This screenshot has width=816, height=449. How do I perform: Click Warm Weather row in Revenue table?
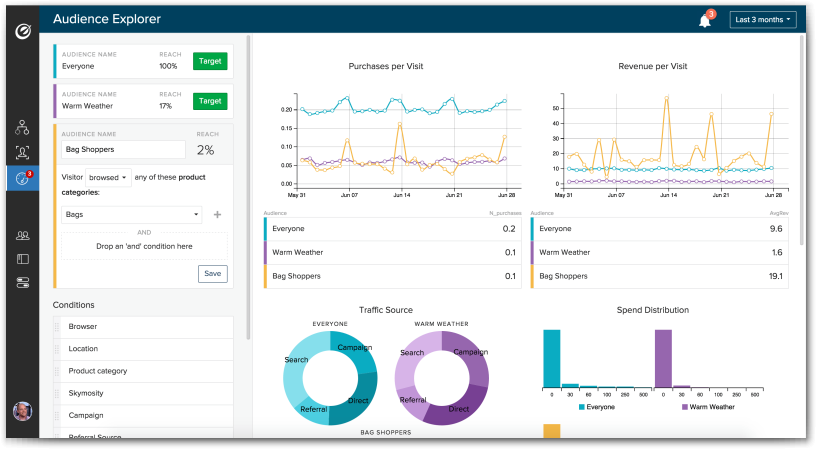pos(659,252)
